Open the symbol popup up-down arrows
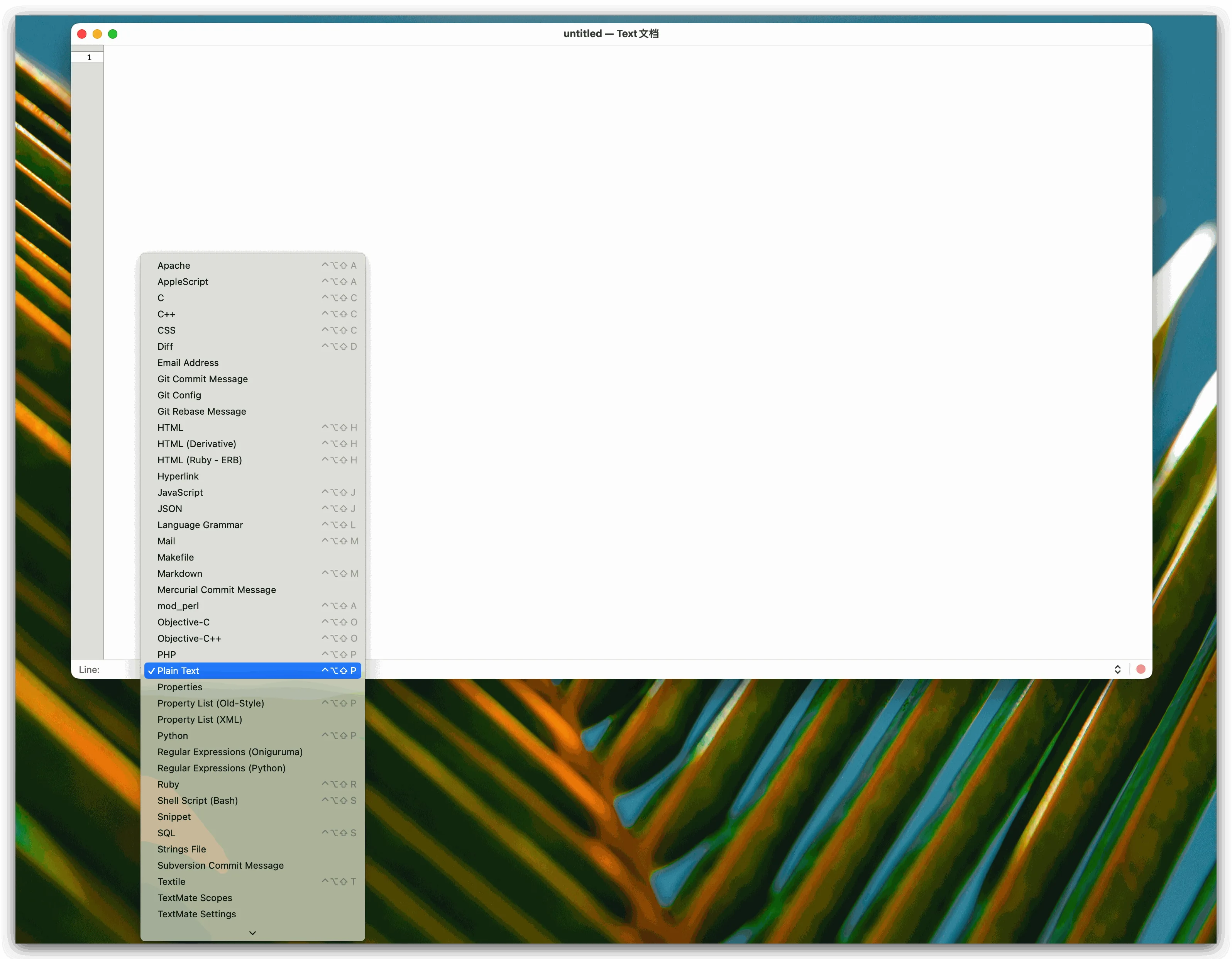 [1117, 669]
